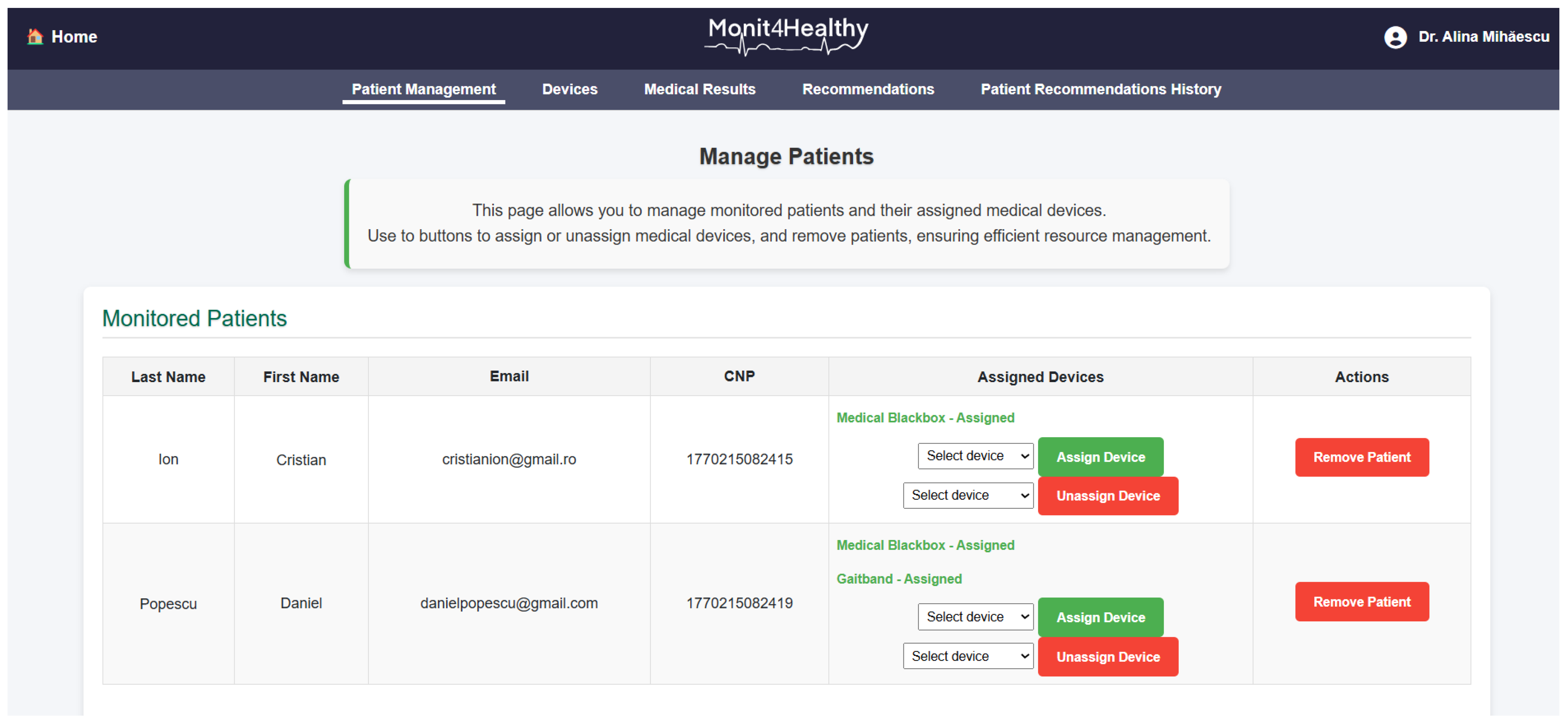This screenshot has width=1568, height=725.
Task: Click the Dr. Alina Mihăescu account name
Action: tap(1483, 37)
